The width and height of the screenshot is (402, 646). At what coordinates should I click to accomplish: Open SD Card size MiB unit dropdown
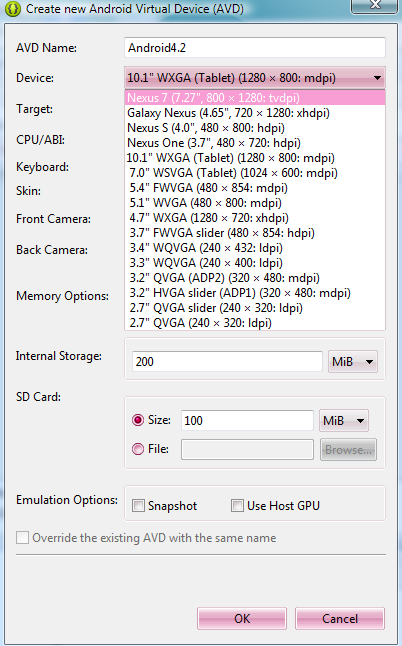(344, 421)
